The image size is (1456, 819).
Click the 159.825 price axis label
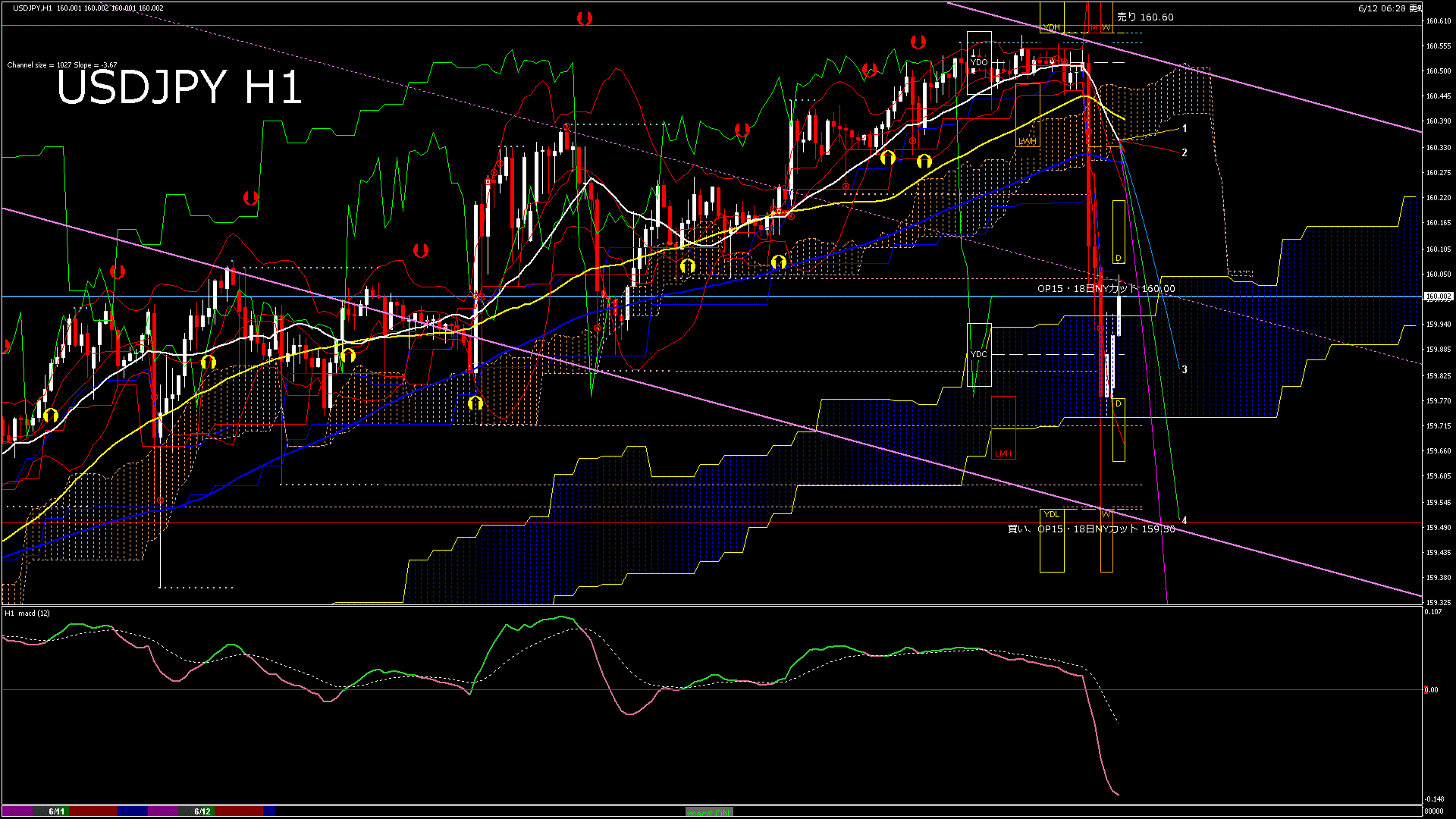point(1439,376)
